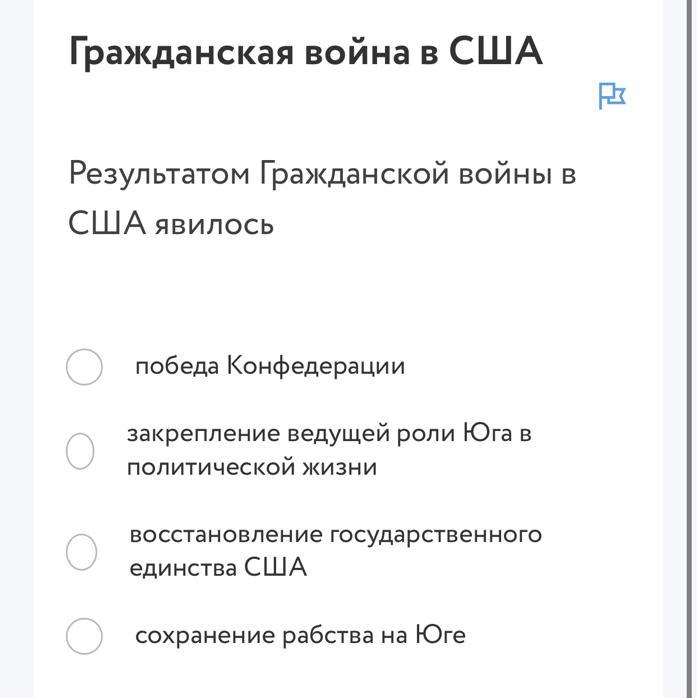Pick the 'сохранение рабства на Юге' radio button

(84, 636)
